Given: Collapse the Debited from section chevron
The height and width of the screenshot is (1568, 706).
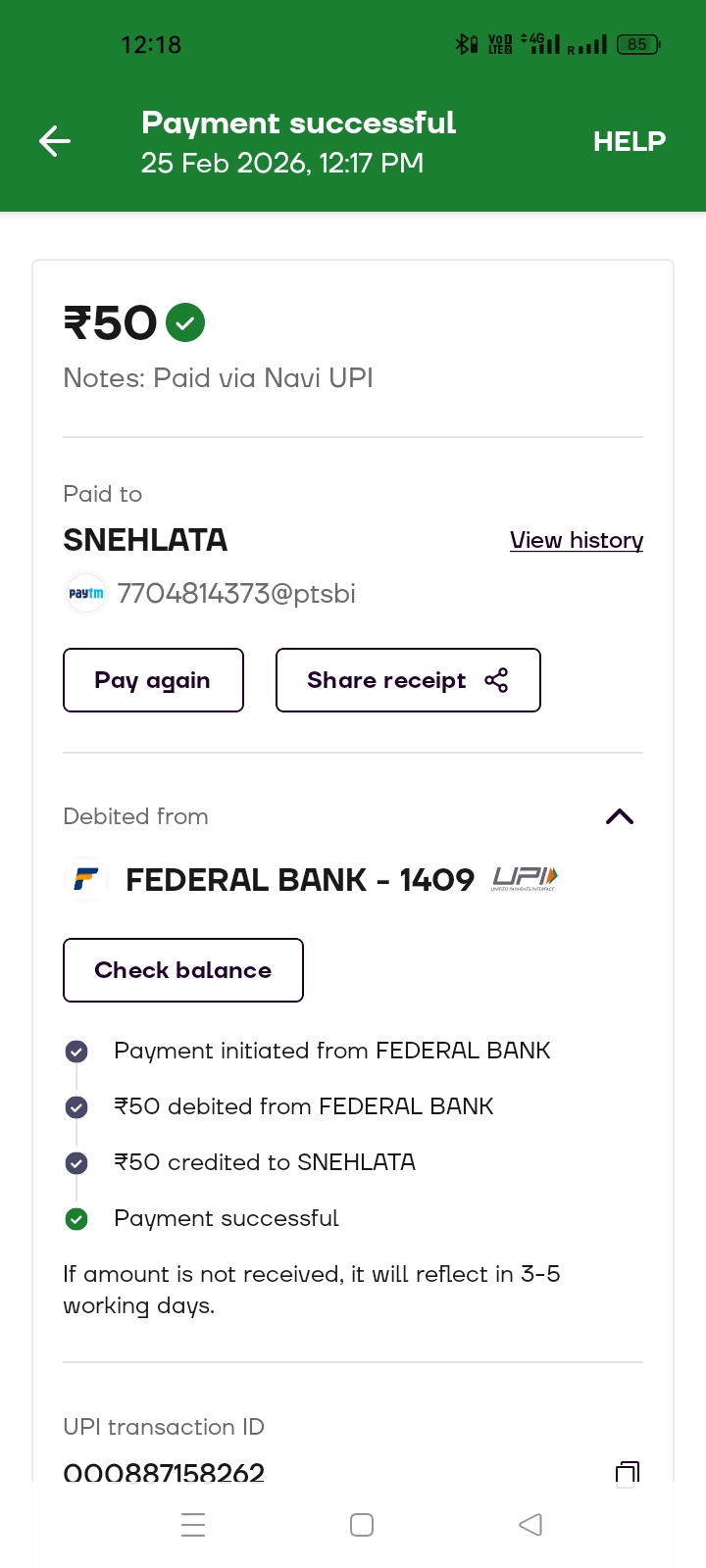Looking at the screenshot, I should pos(620,816).
